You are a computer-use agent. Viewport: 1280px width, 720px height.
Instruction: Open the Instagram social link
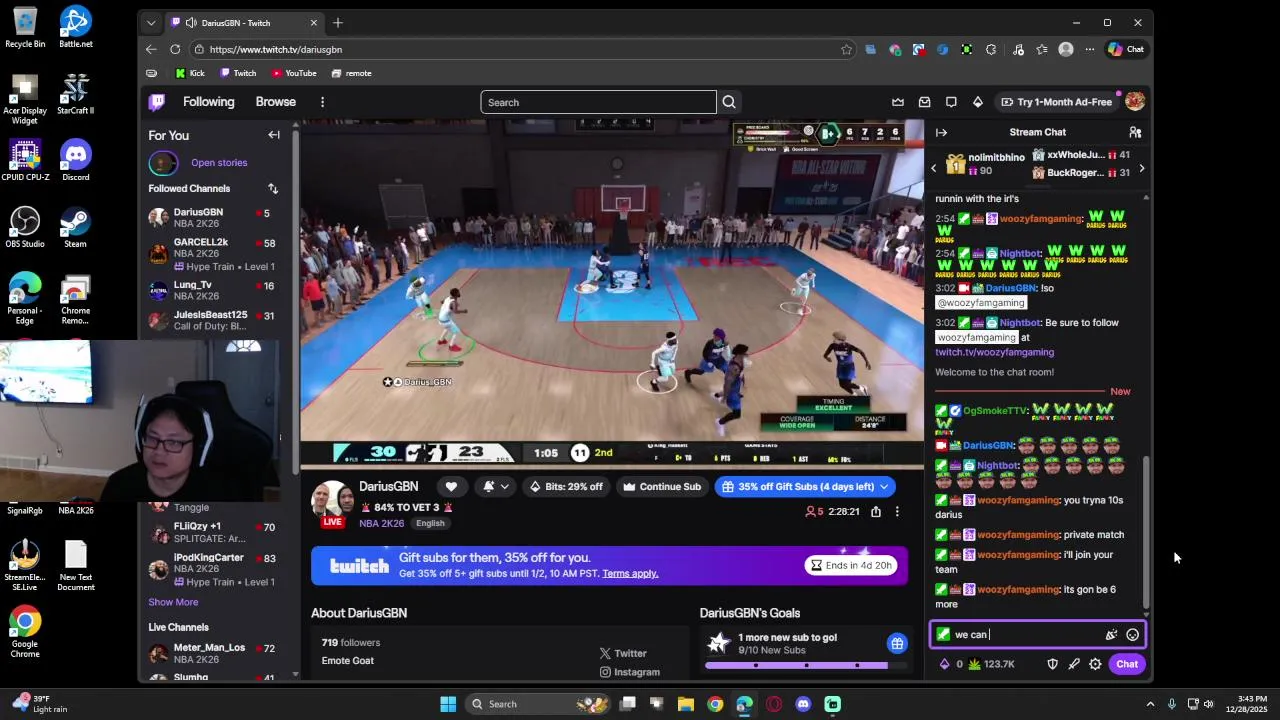(629, 672)
